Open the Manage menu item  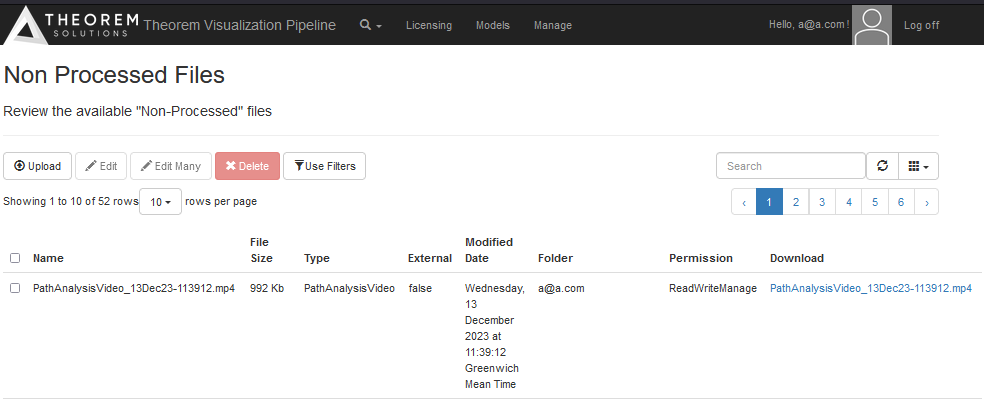point(553,25)
